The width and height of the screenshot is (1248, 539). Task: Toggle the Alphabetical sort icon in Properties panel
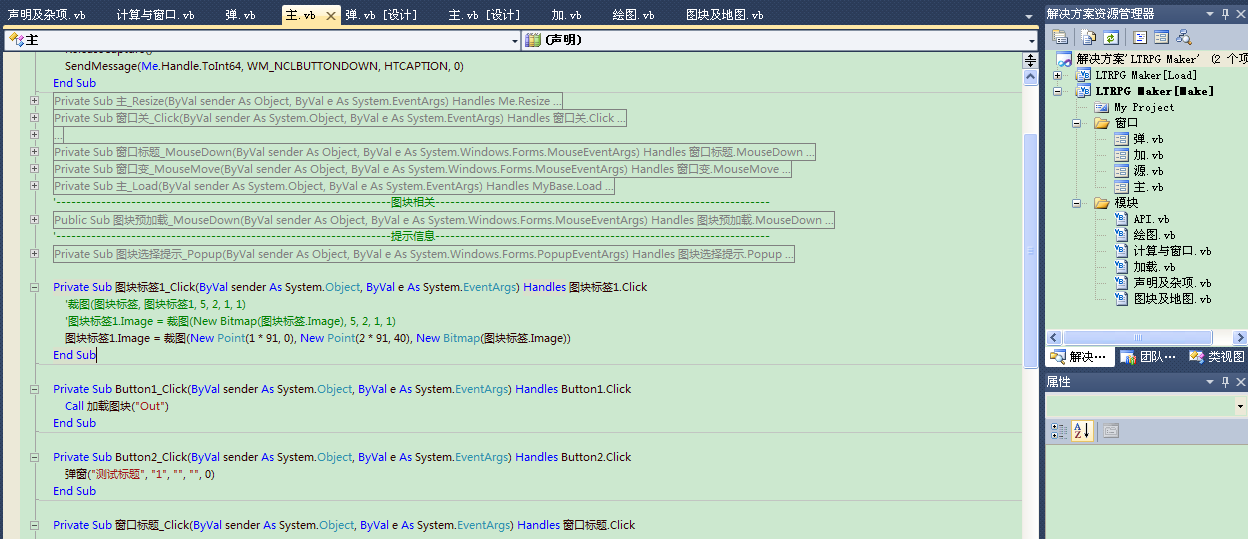click(x=1082, y=431)
